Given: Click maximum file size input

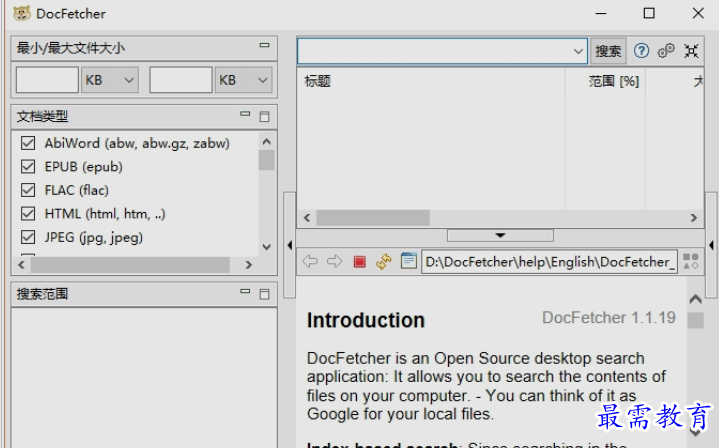Looking at the screenshot, I should click(x=181, y=80).
